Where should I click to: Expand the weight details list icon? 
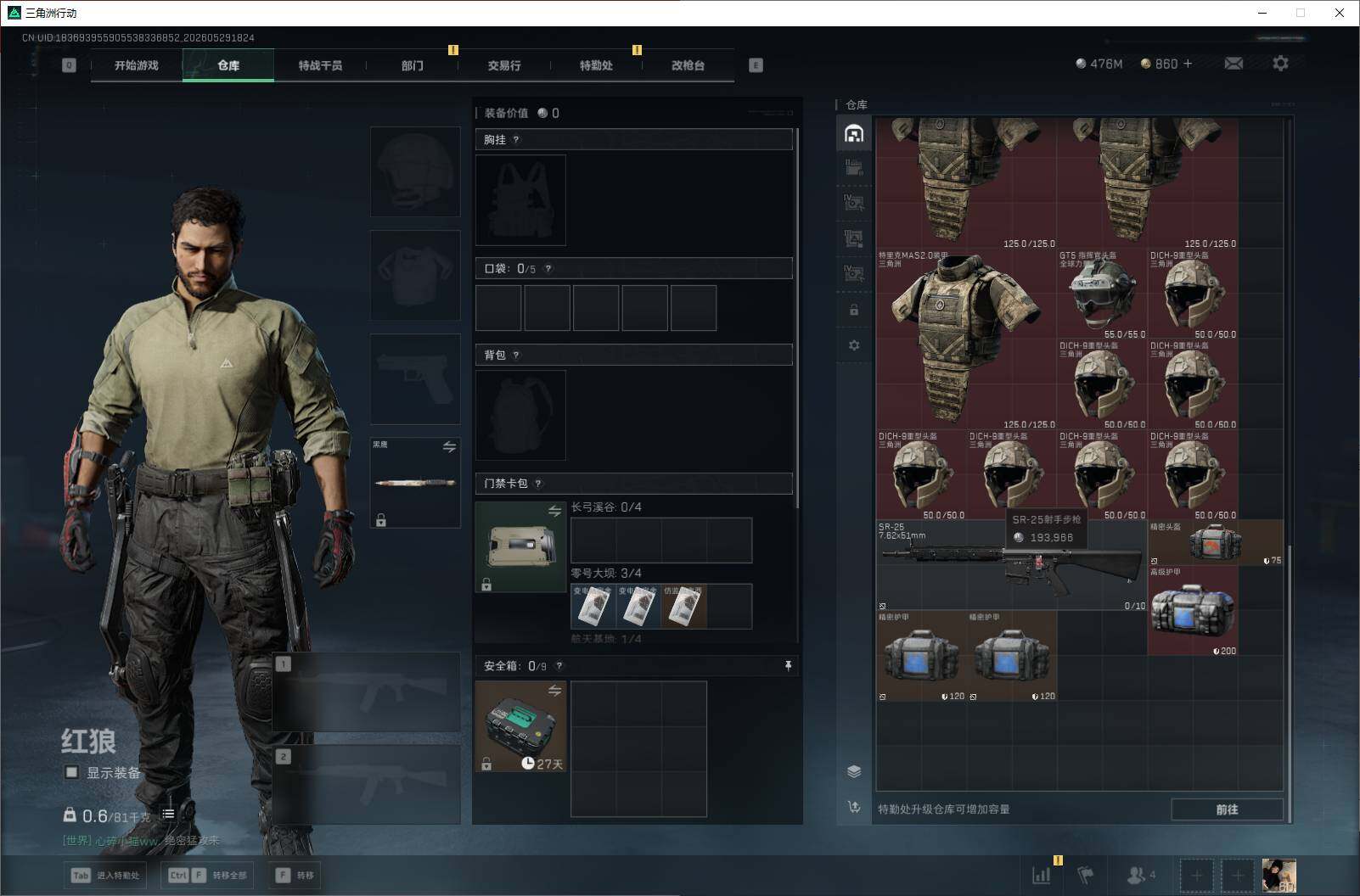click(x=168, y=814)
